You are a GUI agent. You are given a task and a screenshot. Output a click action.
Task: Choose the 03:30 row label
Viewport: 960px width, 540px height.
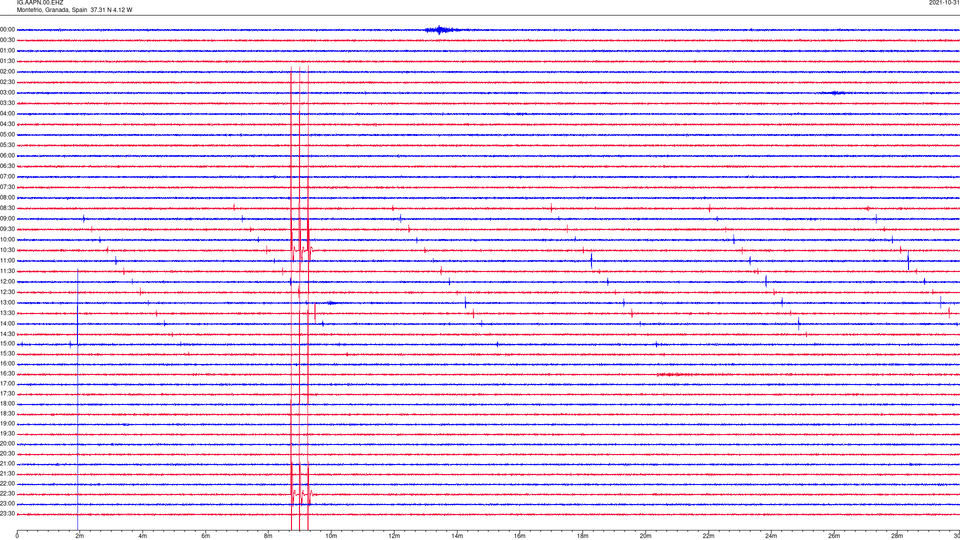[7, 103]
